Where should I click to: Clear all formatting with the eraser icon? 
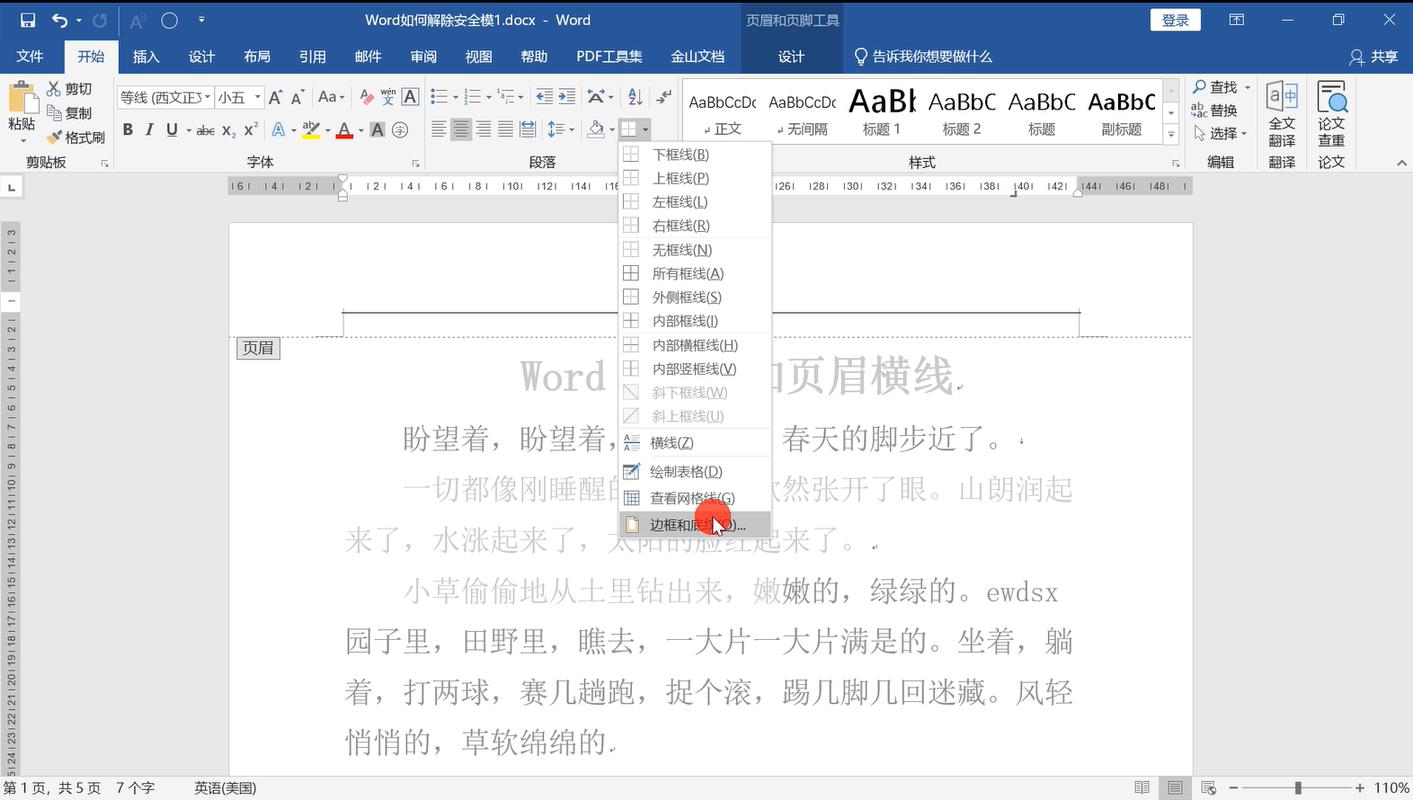366,97
